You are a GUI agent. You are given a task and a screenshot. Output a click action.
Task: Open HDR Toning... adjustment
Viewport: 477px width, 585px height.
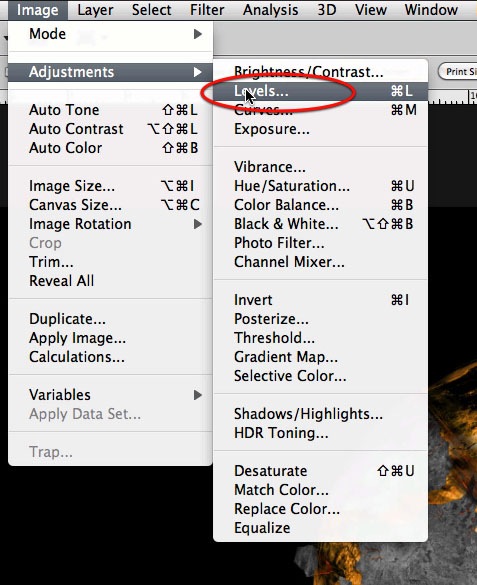[x=320, y=433]
